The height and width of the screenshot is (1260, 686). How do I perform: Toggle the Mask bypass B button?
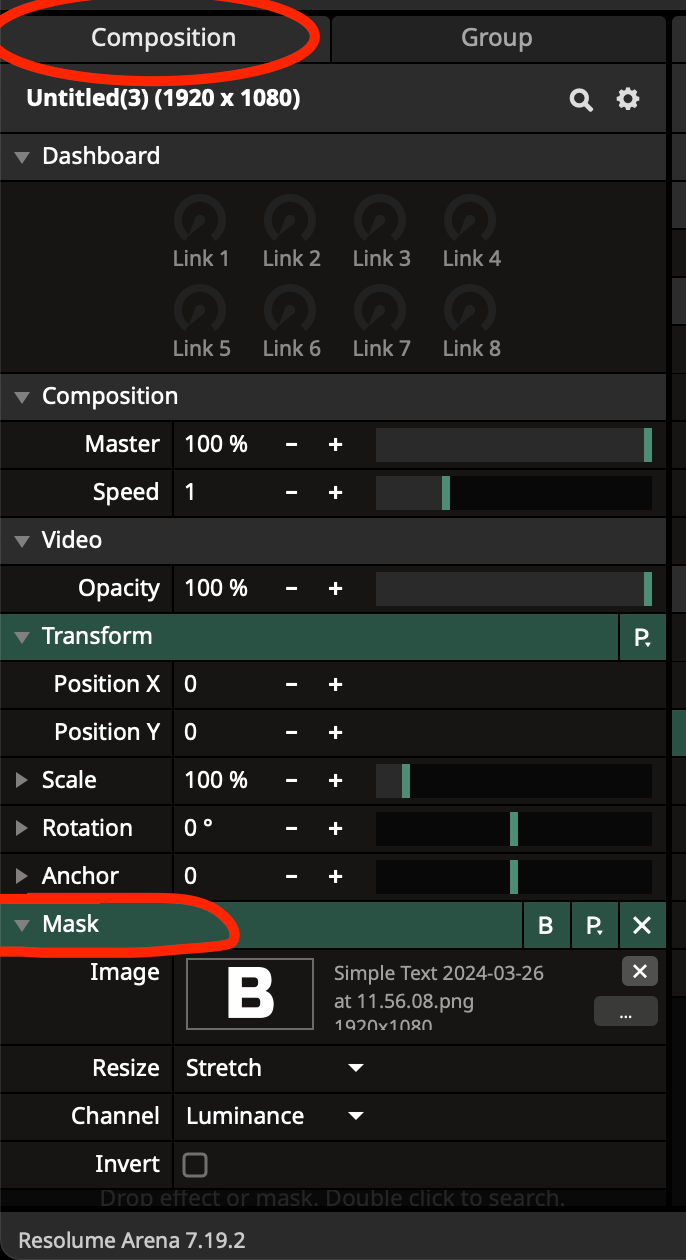pyautogui.click(x=546, y=925)
